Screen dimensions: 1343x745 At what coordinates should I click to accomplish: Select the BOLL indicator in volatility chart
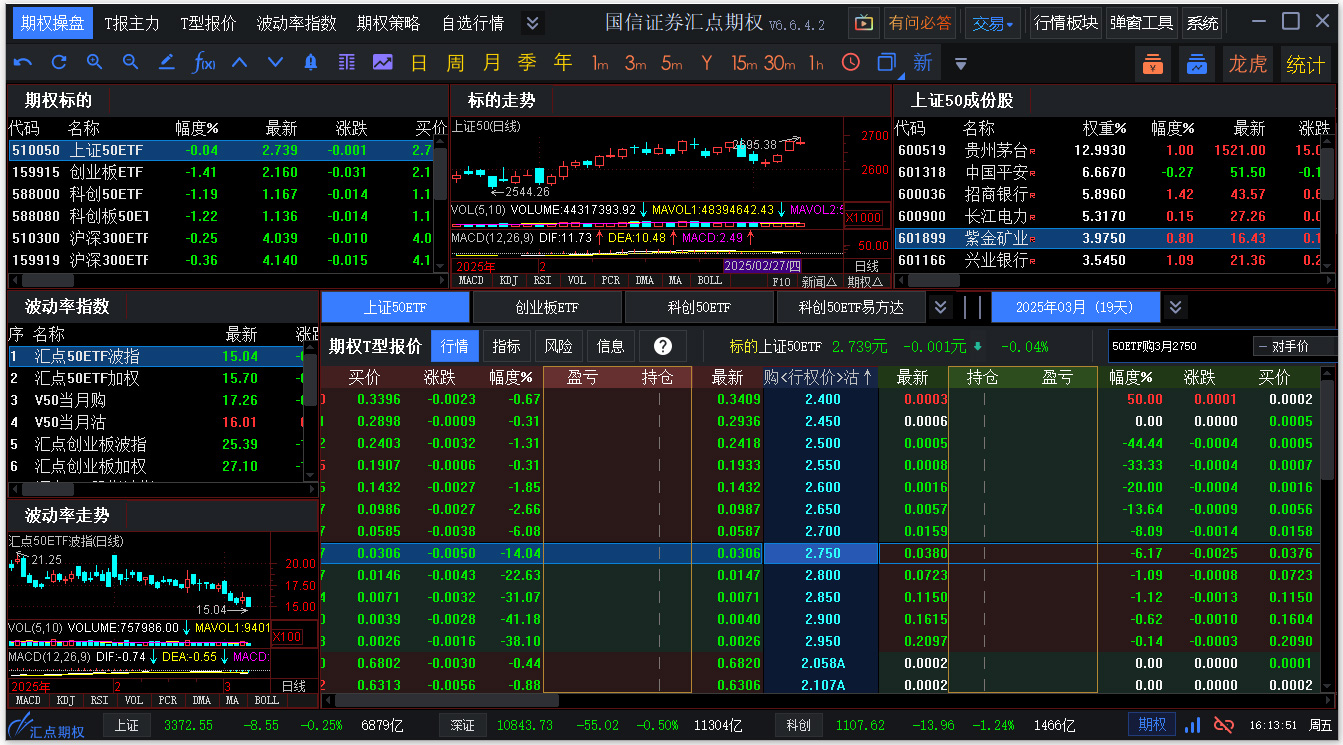point(266,701)
